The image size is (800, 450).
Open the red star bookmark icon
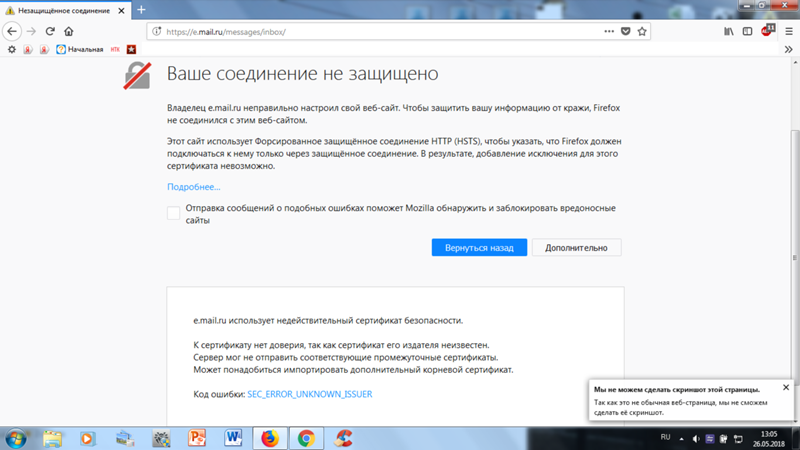[x=132, y=49]
